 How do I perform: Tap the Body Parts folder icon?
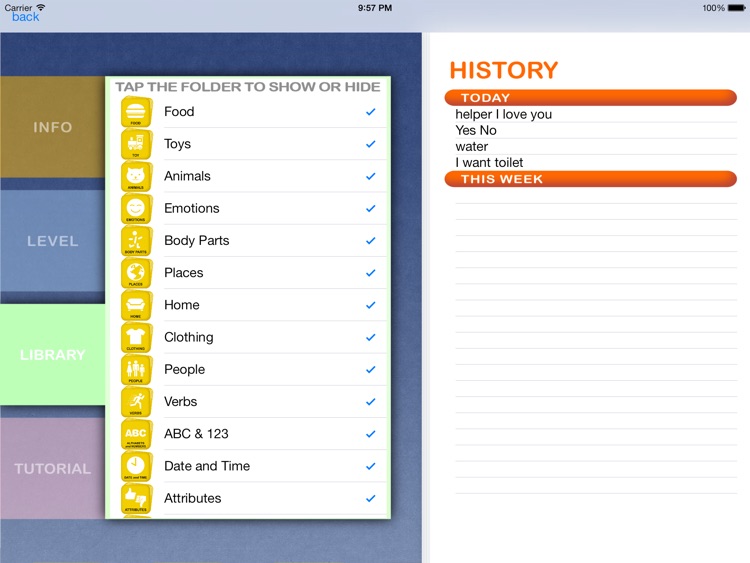(x=136, y=241)
